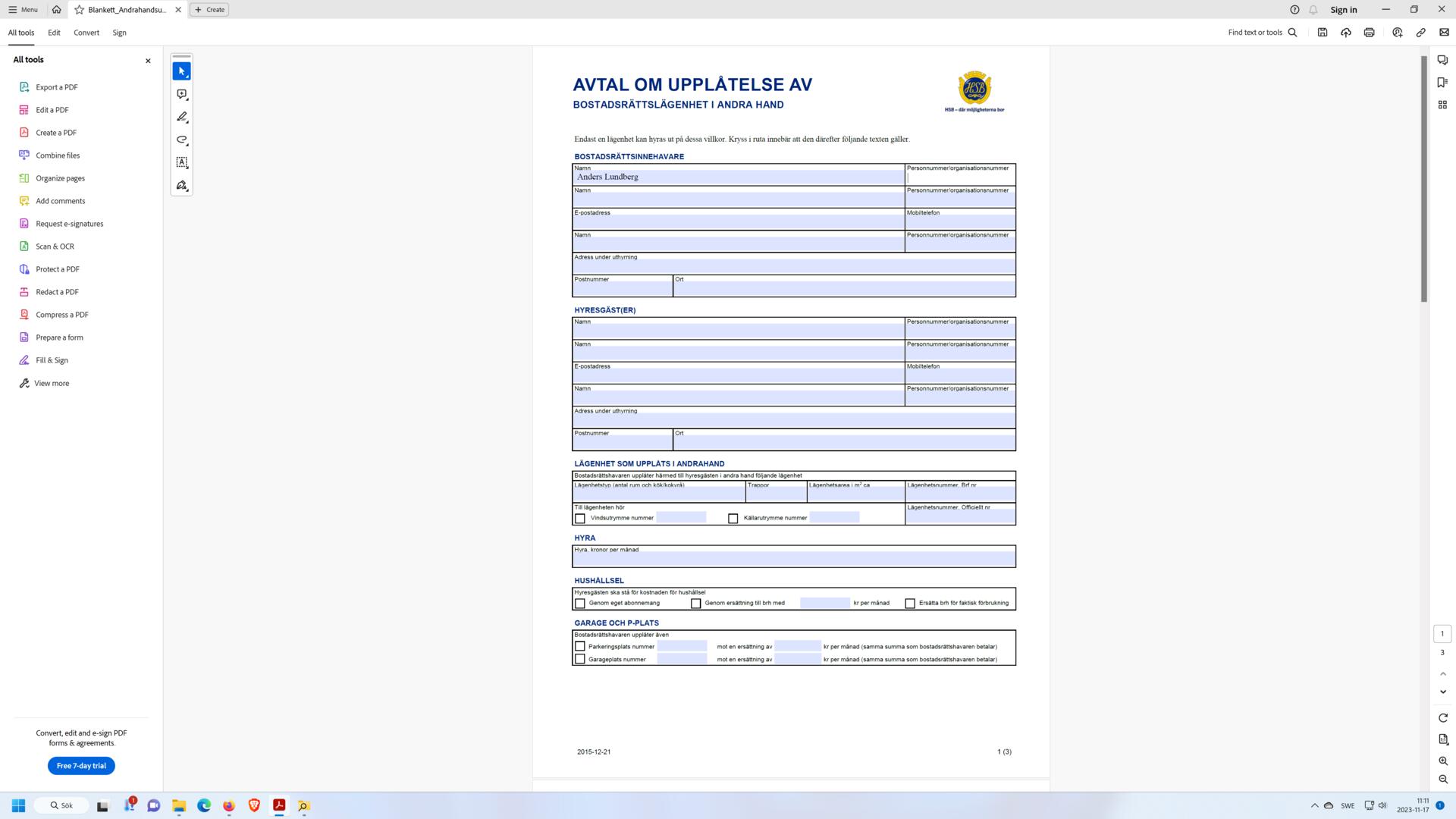The image size is (1456, 819).
Task: Open the Bookmarks panel
Action: (1442, 82)
